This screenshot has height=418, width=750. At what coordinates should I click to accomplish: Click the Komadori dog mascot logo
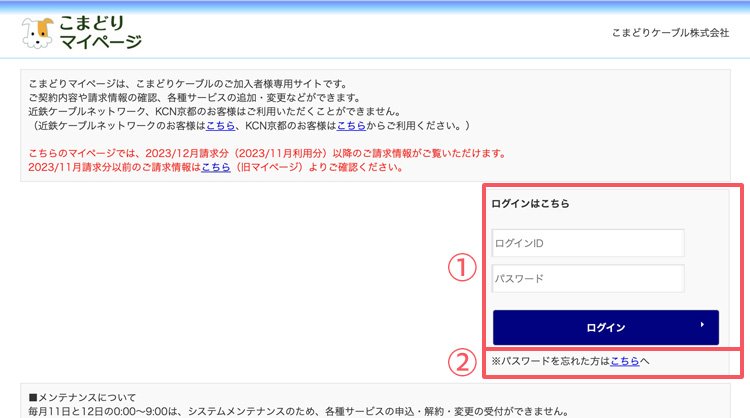pyautogui.click(x=37, y=33)
